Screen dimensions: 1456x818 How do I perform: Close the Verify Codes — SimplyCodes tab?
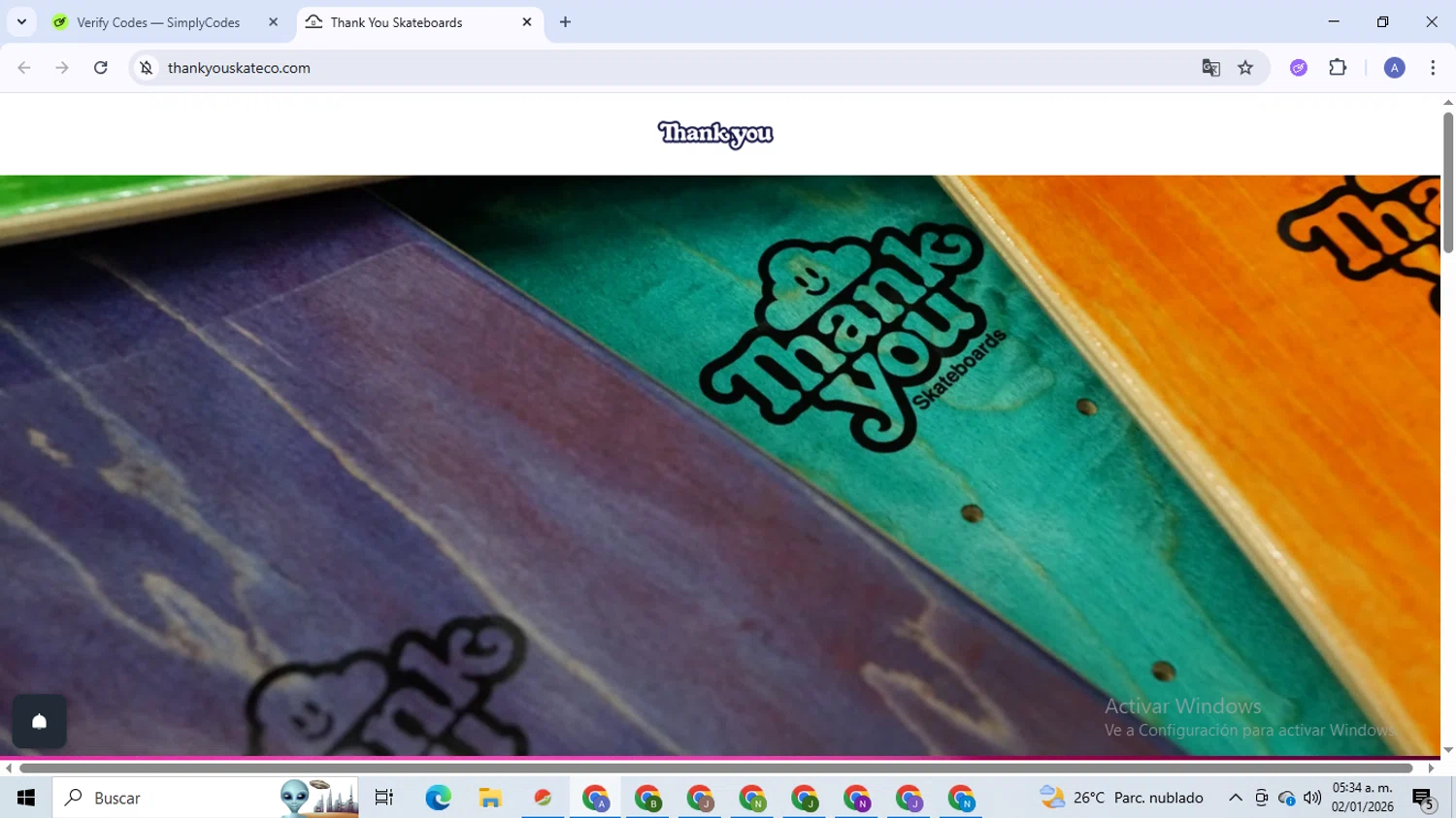[273, 22]
